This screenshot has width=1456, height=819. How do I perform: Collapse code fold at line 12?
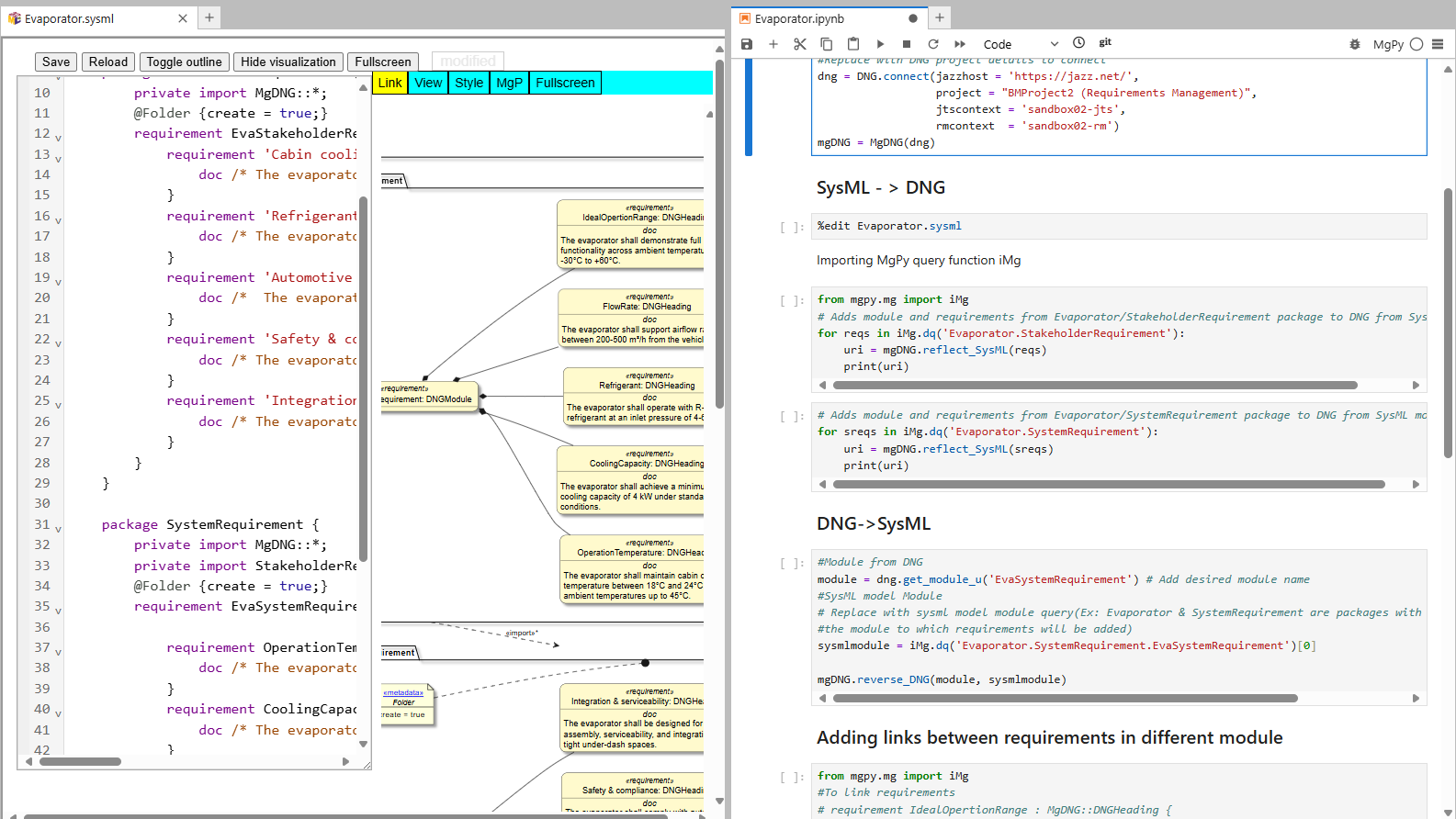click(x=58, y=138)
